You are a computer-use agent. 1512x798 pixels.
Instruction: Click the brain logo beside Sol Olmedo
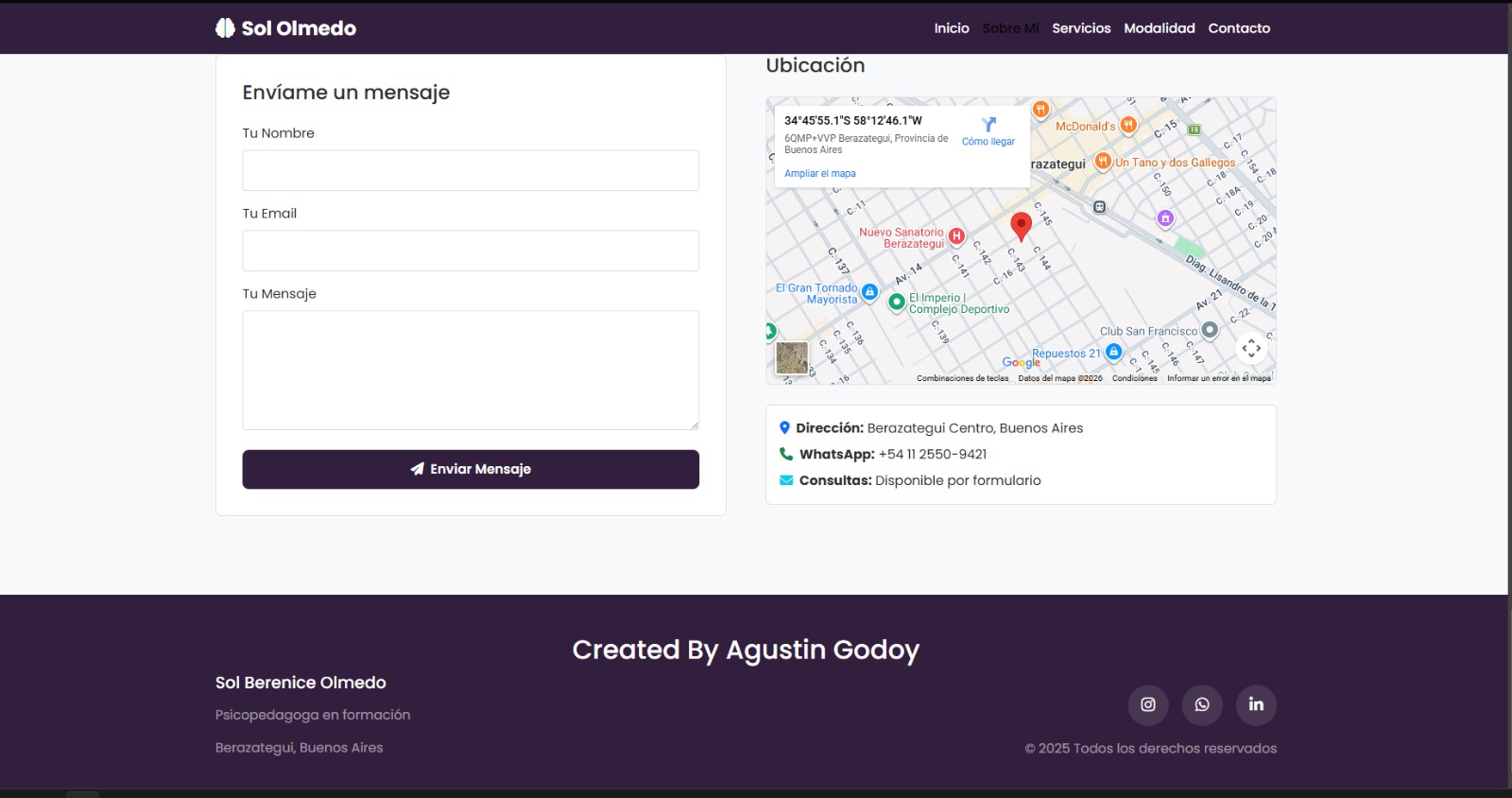(x=225, y=28)
